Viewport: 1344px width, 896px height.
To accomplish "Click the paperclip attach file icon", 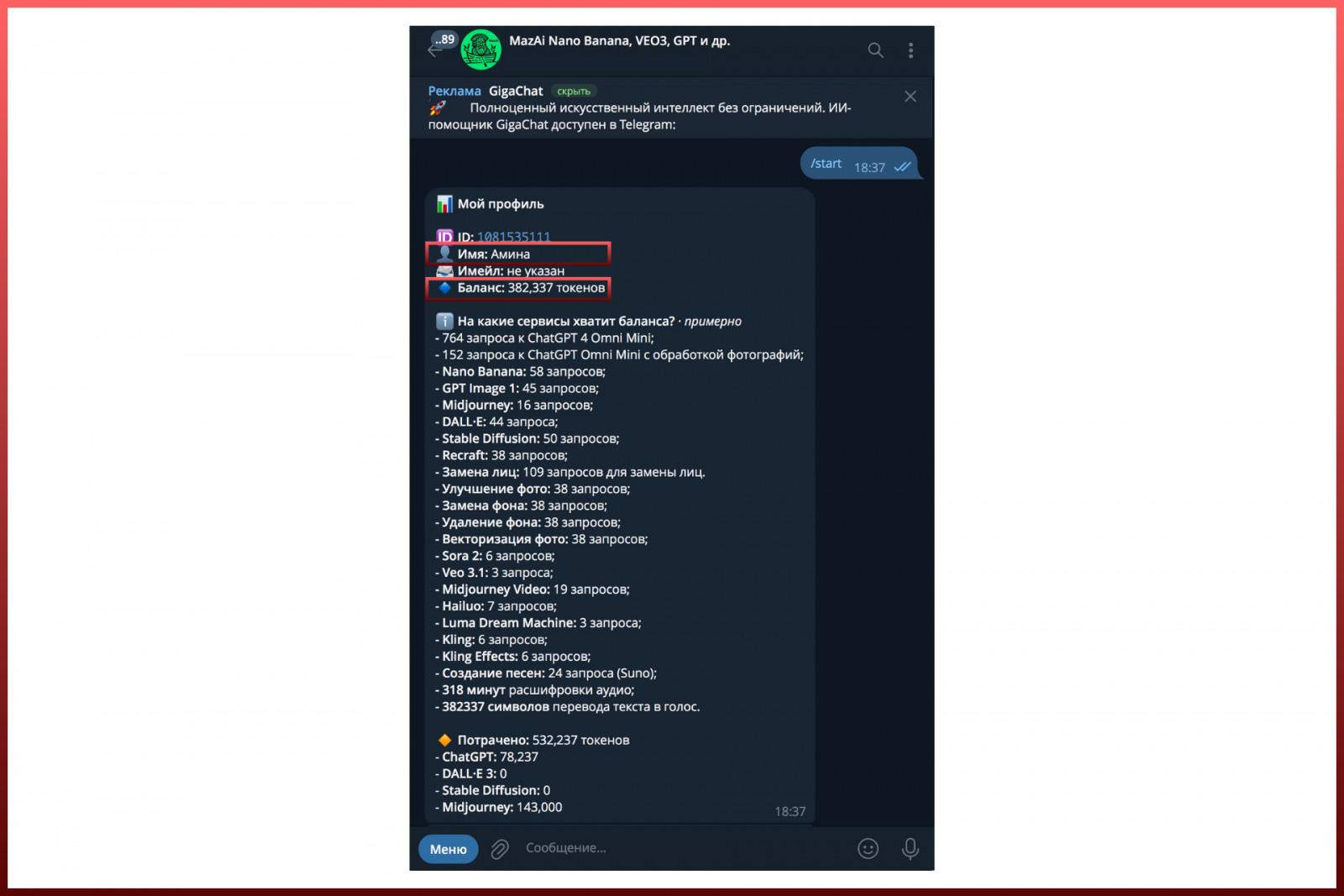I will (500, 849).
